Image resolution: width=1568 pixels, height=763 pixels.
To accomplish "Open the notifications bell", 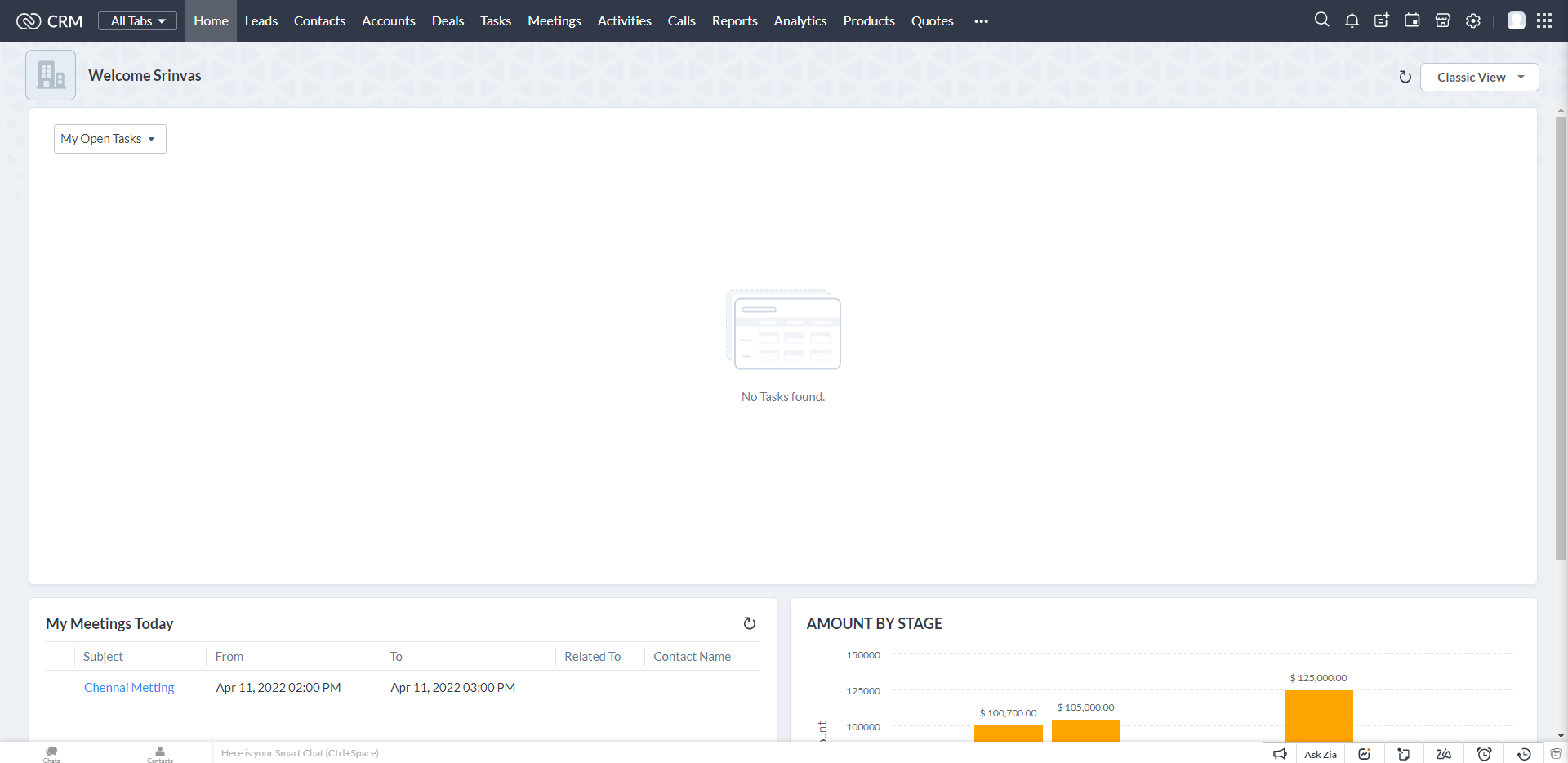I will tap(1352, 20).
